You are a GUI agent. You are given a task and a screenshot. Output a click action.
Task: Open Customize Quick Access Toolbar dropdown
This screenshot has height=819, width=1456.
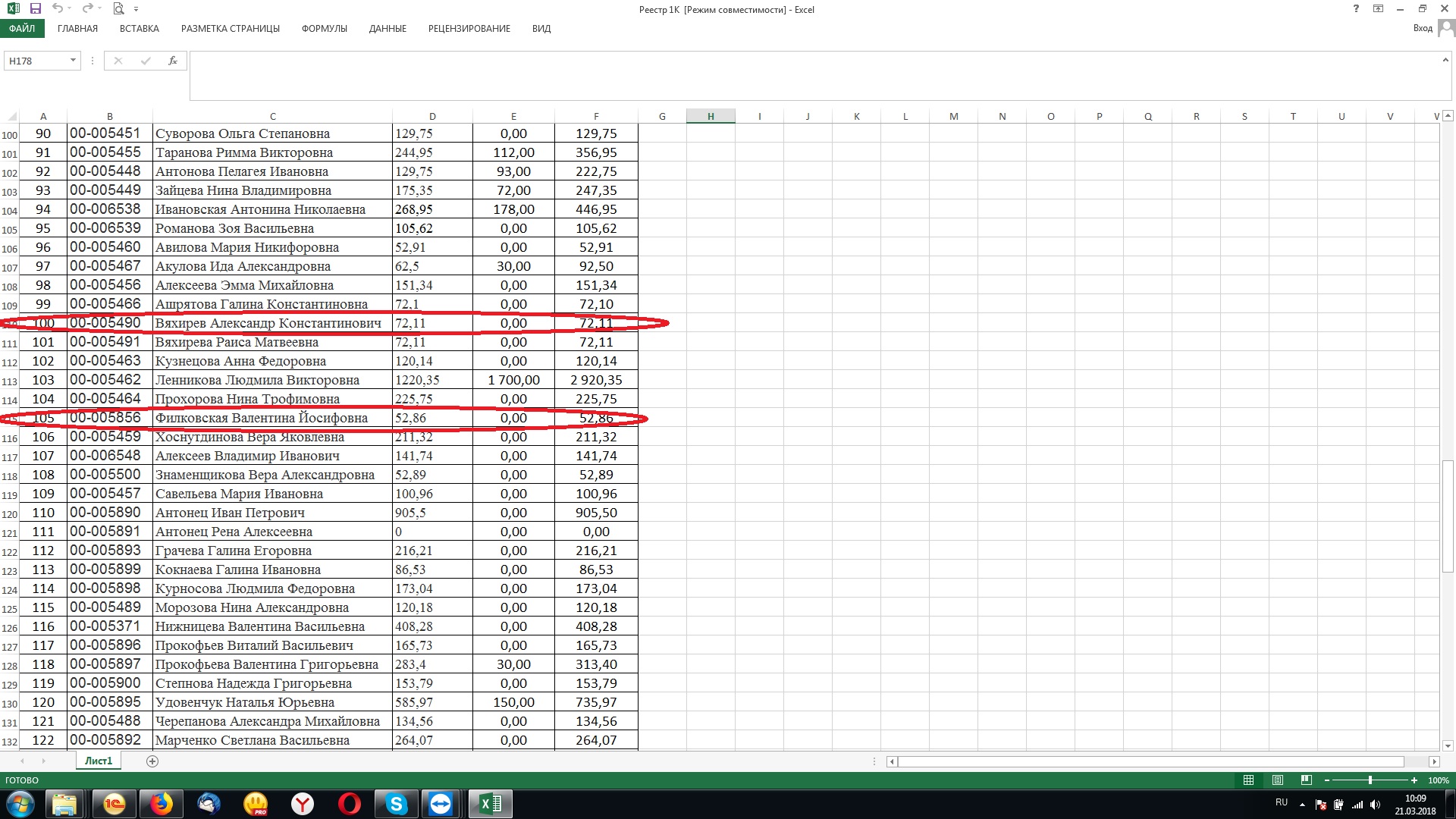coord(136,10)
